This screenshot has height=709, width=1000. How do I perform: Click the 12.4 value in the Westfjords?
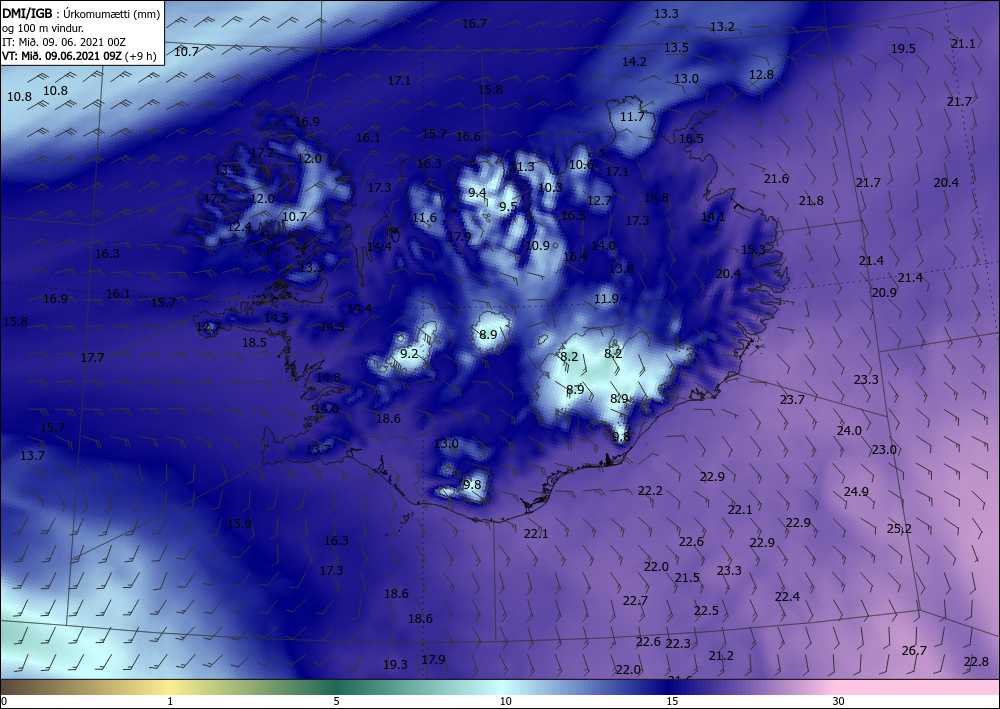coord(239,226)
